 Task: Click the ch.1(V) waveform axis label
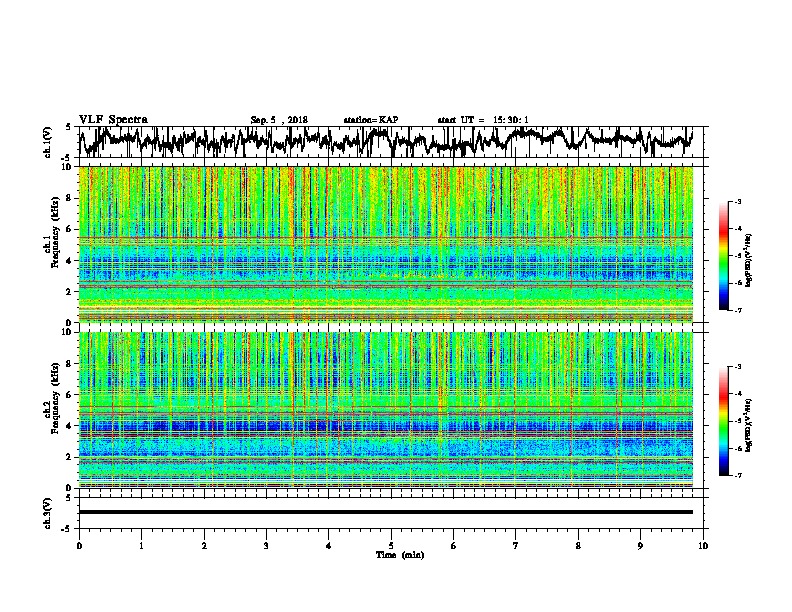(47, 142)
